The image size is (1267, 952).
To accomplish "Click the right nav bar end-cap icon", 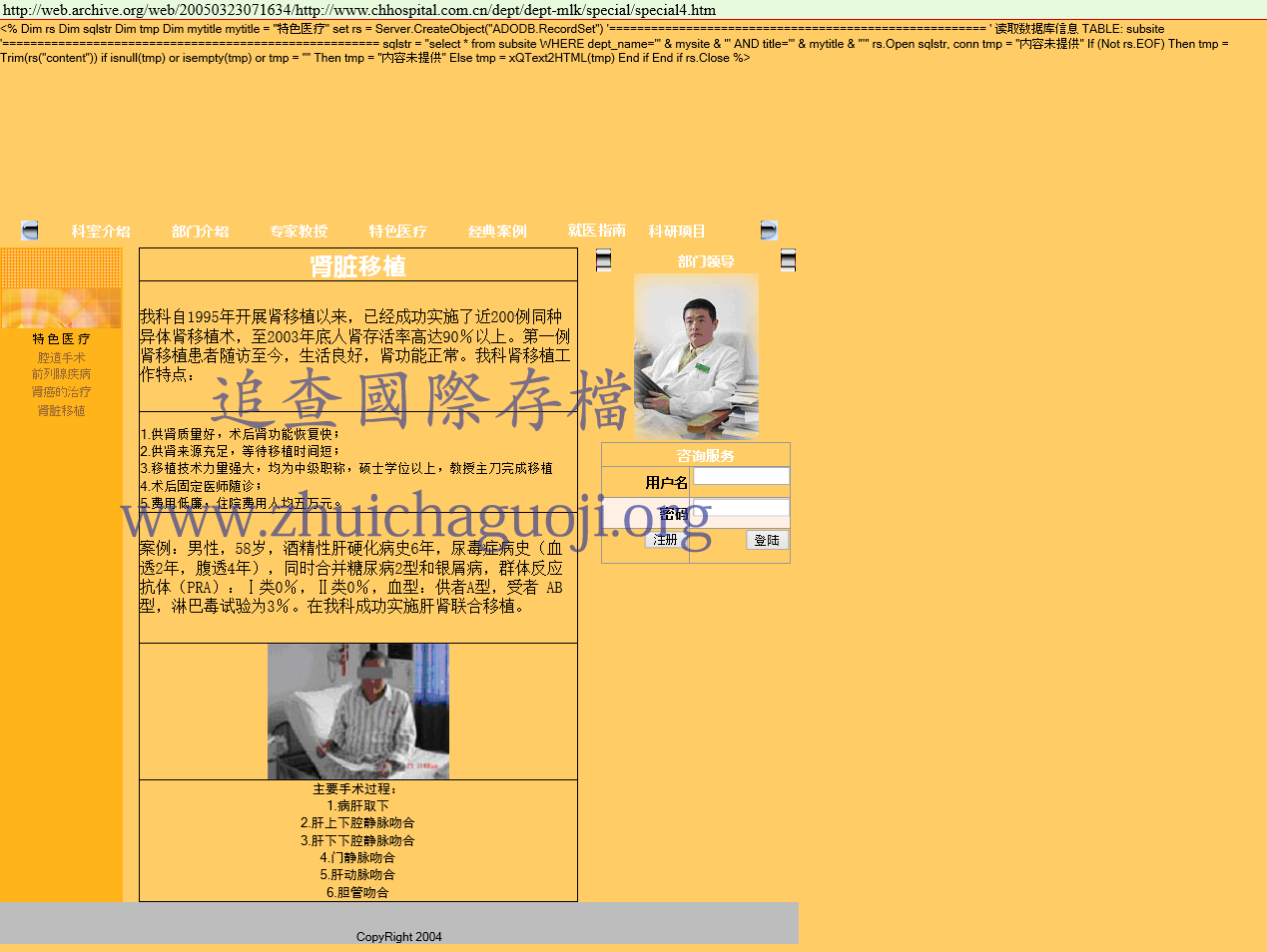I will [768, 231].
